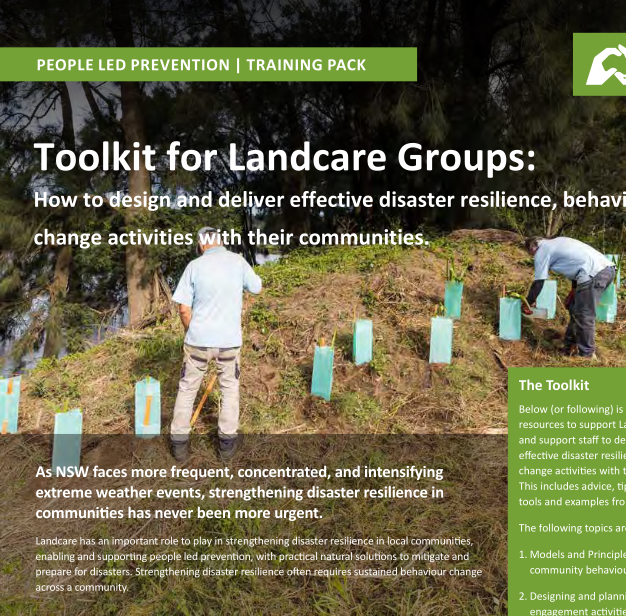The height and width of the screenshot is (616, 626).
Task: Click the heading 'The Toolkit' in the green panel
Action: (554, 385)
